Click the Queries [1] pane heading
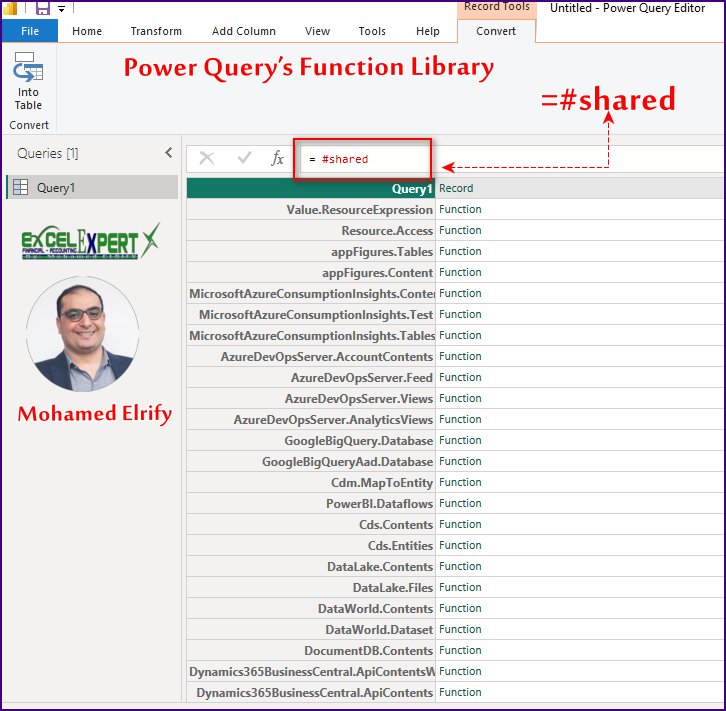726x711 pixels. pos(48,153)
